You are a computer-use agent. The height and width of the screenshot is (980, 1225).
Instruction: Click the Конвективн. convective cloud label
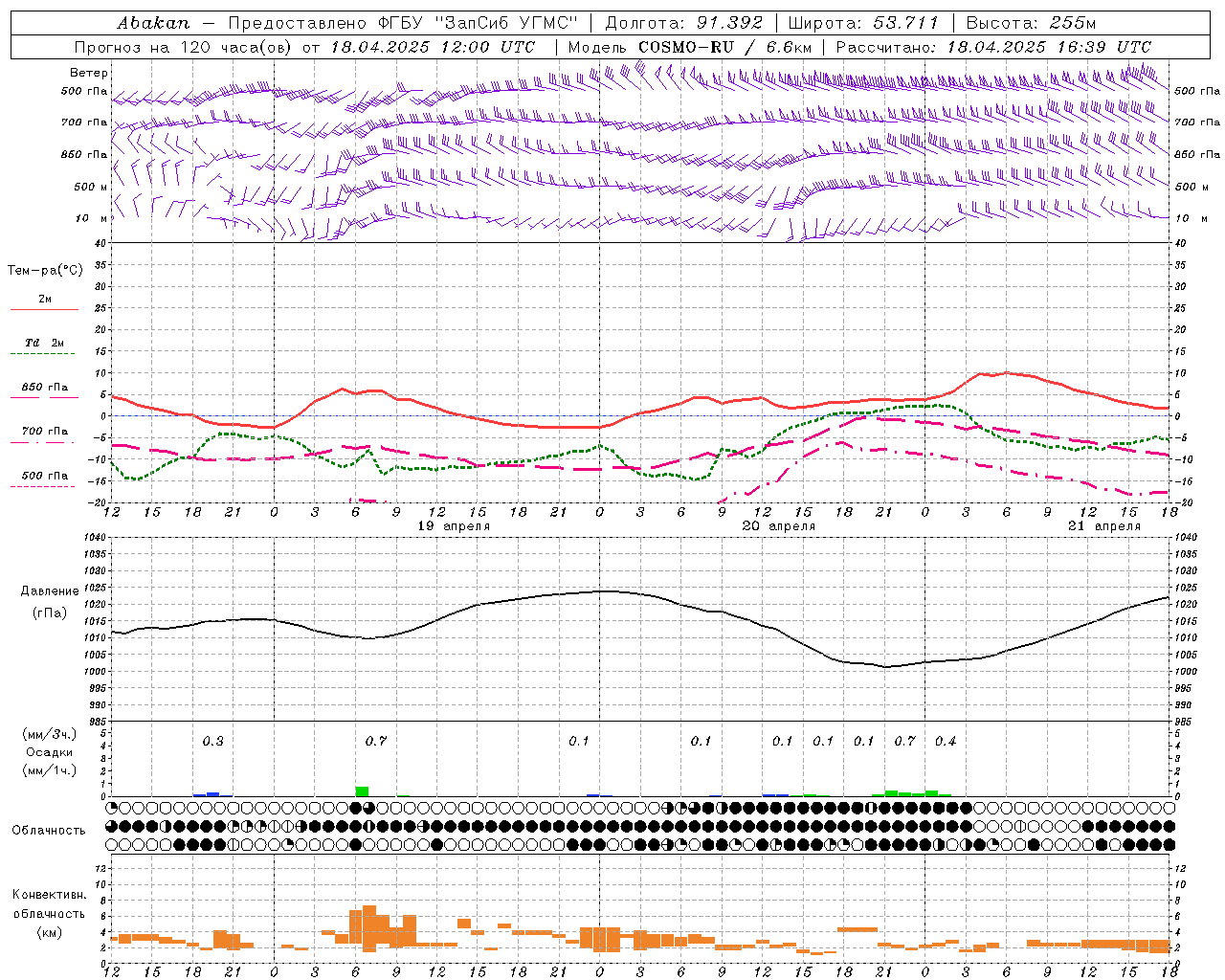coord(49,895)
